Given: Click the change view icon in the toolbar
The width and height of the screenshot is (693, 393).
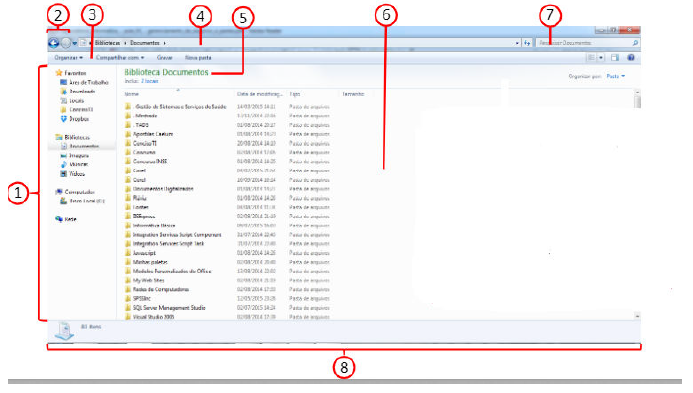Looking at the screenshot, I should point(591,57).
